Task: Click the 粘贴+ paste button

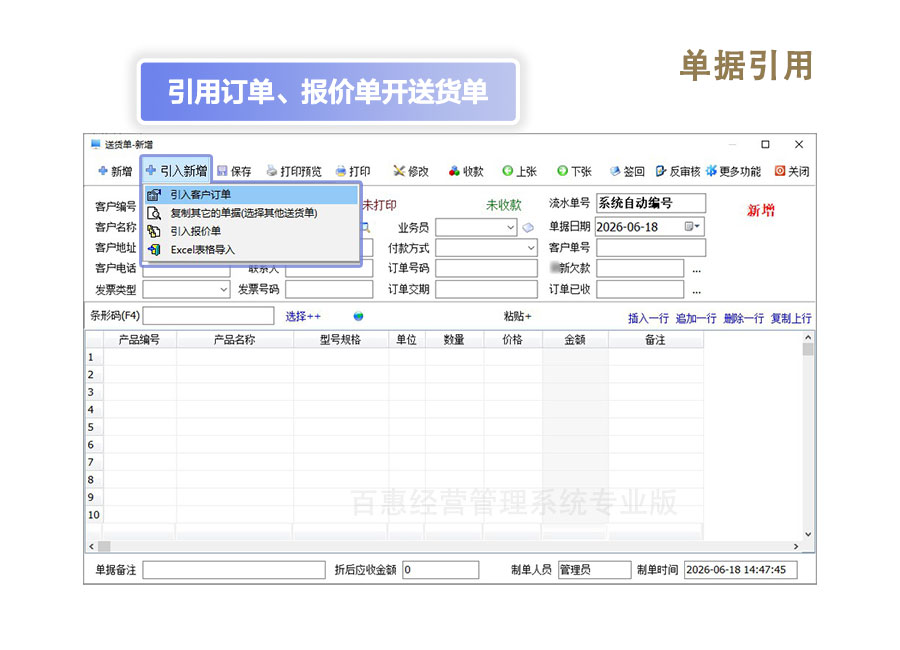Action: click(x=518, y=316)
